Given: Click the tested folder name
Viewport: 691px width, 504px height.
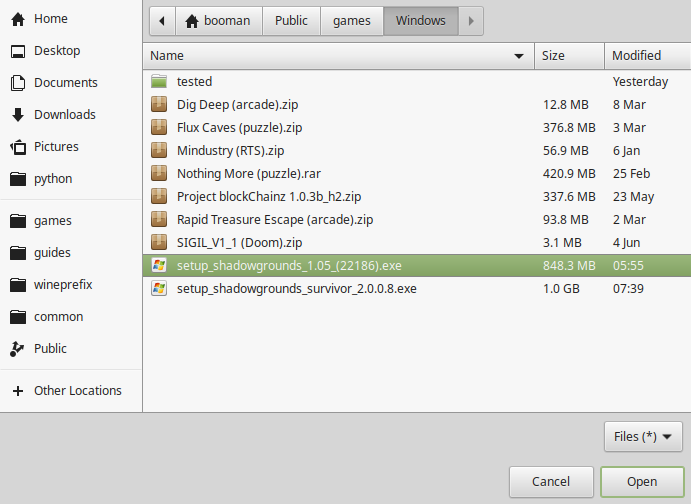Looking at the screenshot, I should pos(194,82).
